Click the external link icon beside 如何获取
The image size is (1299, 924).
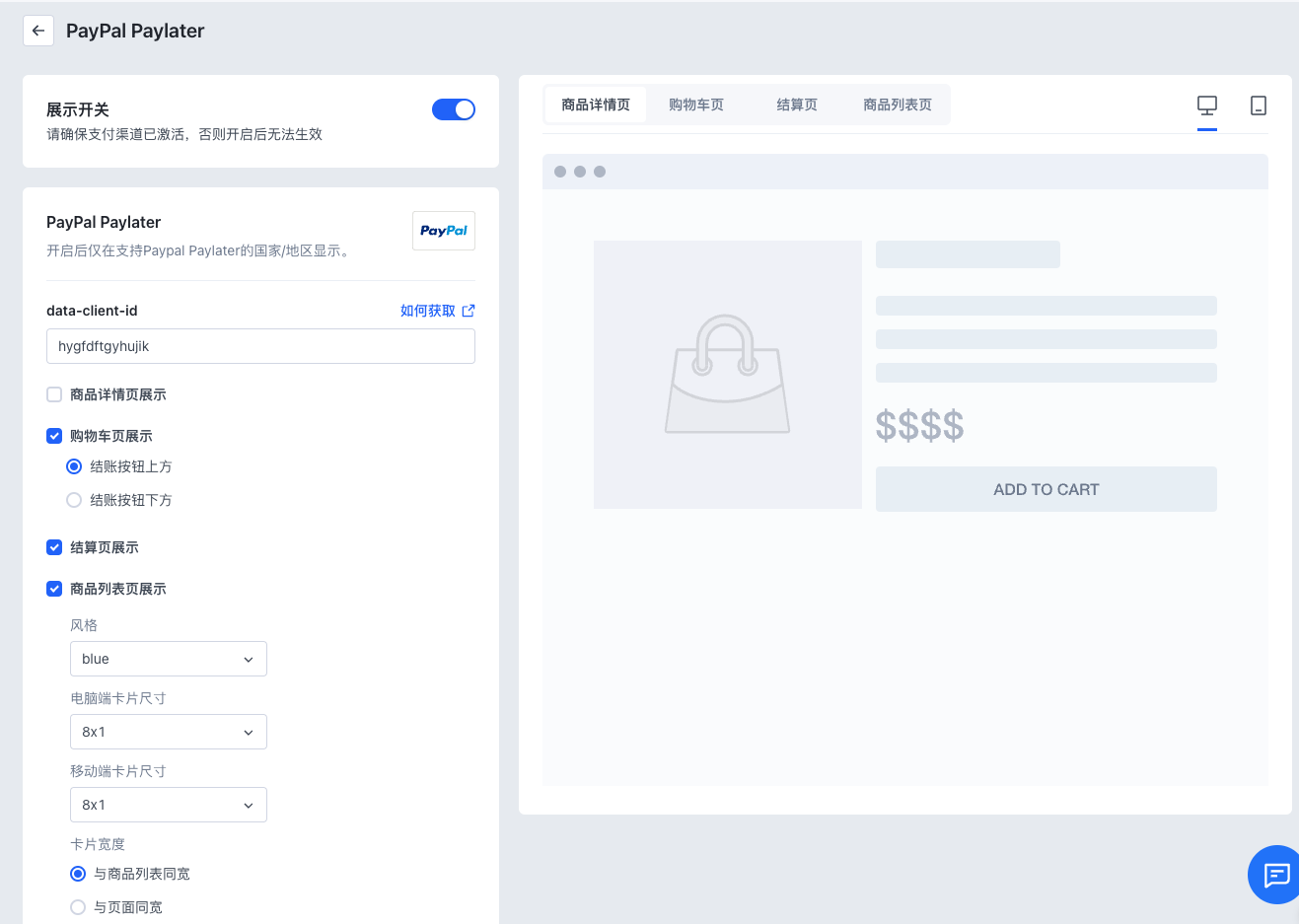(469, 311)
